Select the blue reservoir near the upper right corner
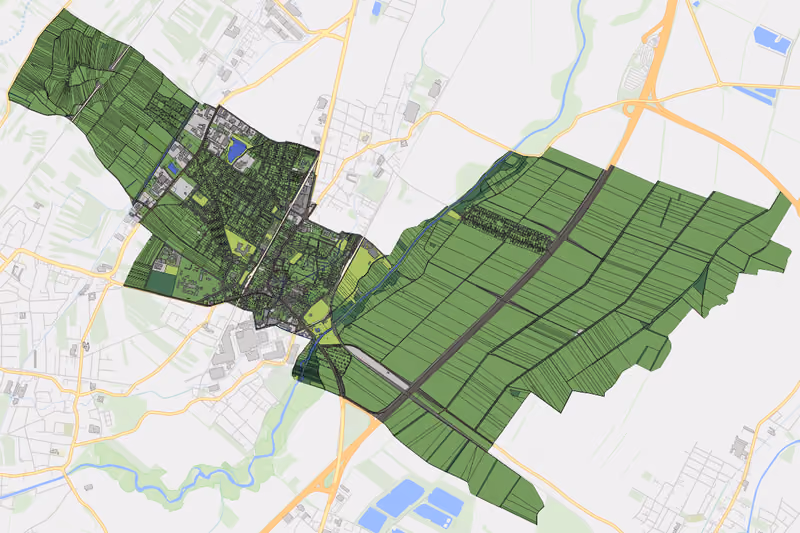This screenshot has height=533, width=800. [x=772, y=40]
